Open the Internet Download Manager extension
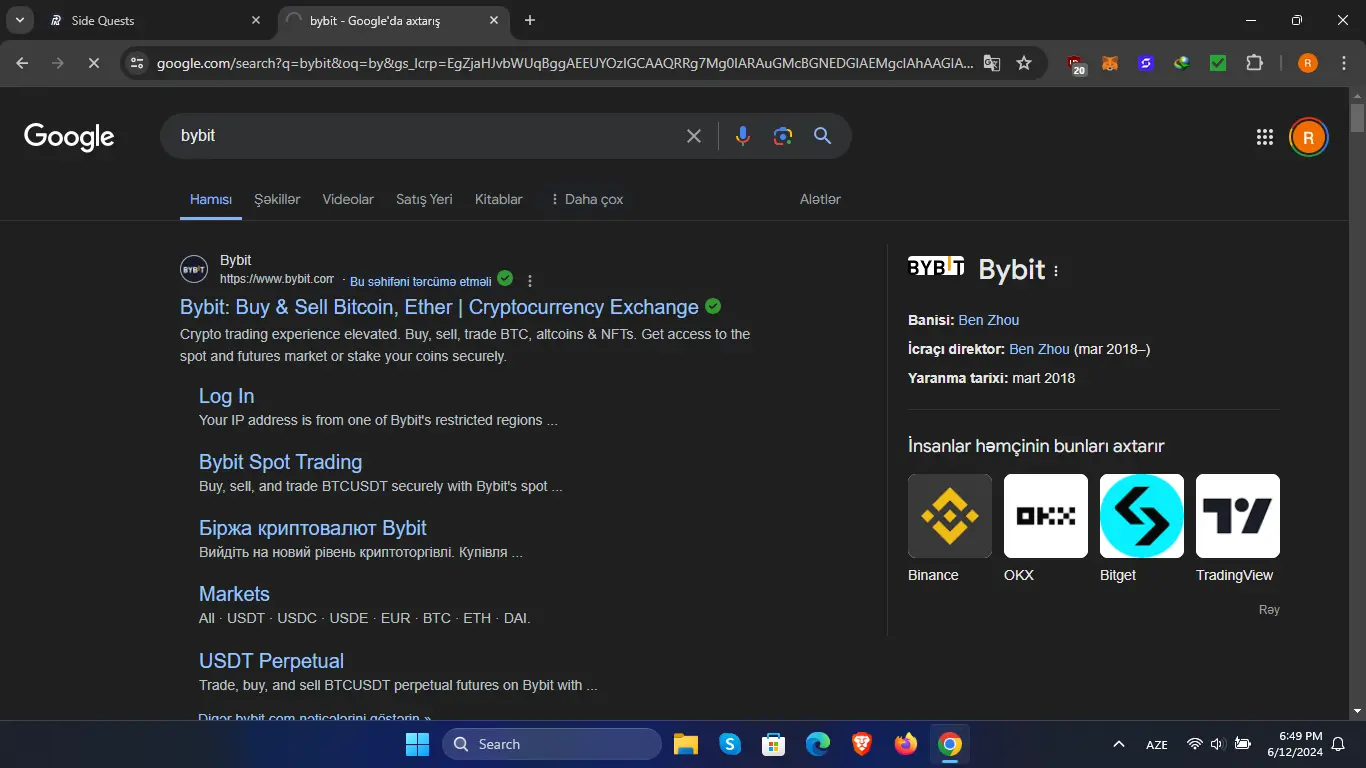Screen dimensions: 1366x768 click(1182, 63)
